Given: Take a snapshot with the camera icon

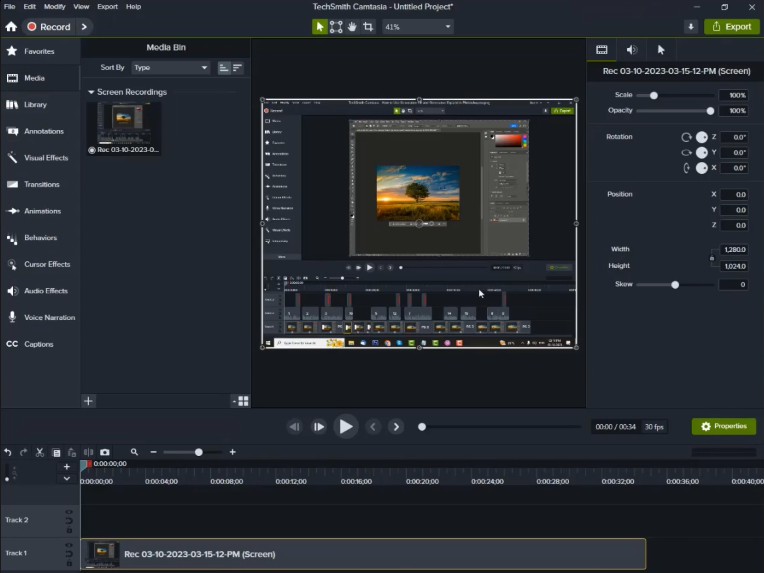Looking at the screenshot, I should (x=105, y=452).
